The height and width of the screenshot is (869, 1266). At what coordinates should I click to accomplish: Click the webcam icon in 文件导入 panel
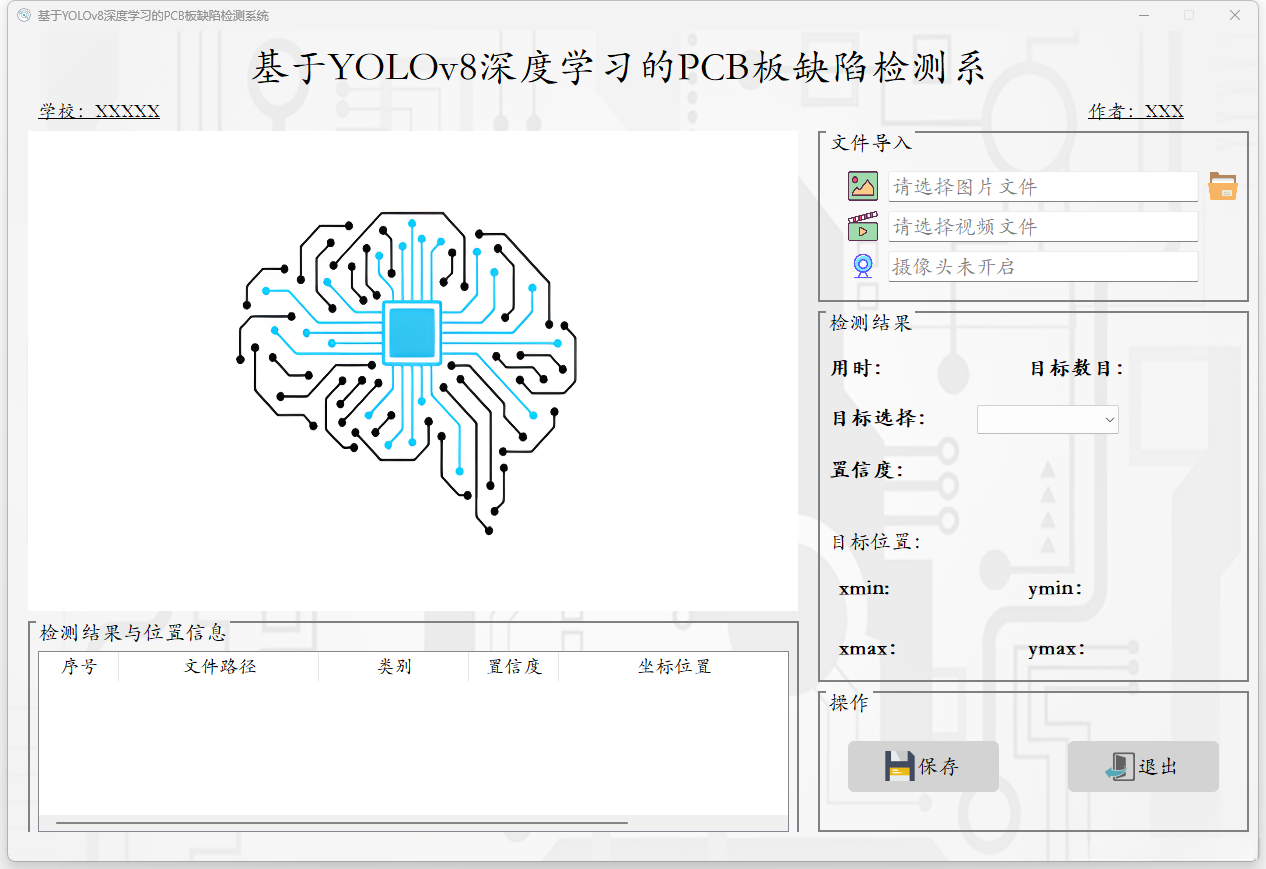coord(861,265)
